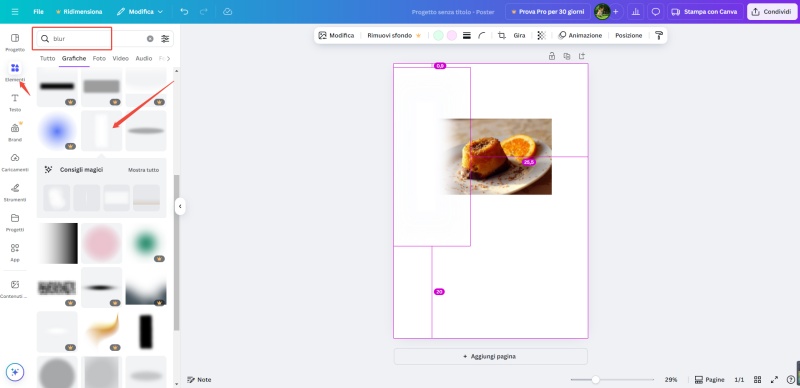
Task: Check cloud save status icon
Action: 228,11
